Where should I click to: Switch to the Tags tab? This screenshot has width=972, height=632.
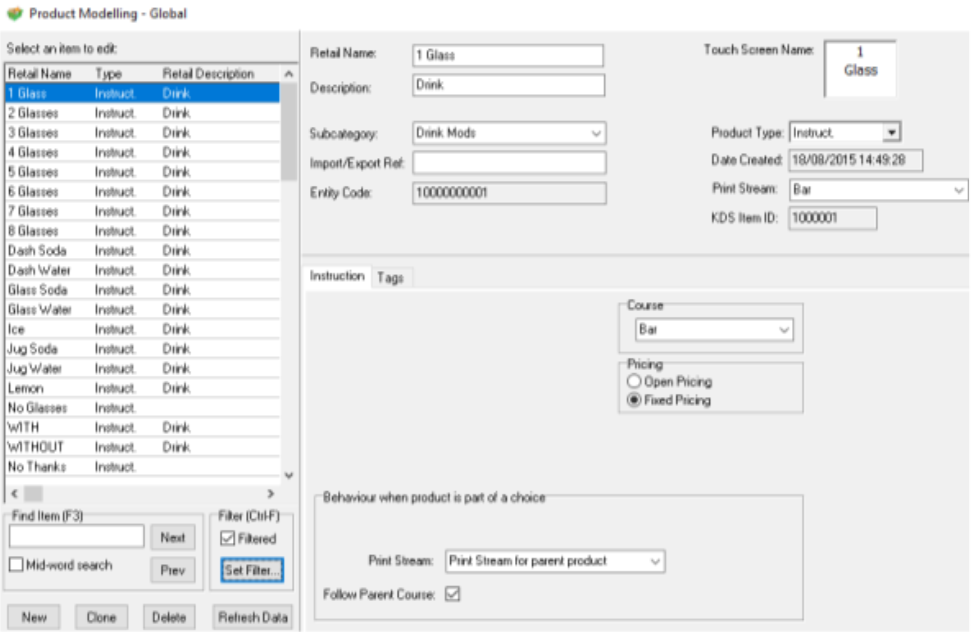coord(390,278)
